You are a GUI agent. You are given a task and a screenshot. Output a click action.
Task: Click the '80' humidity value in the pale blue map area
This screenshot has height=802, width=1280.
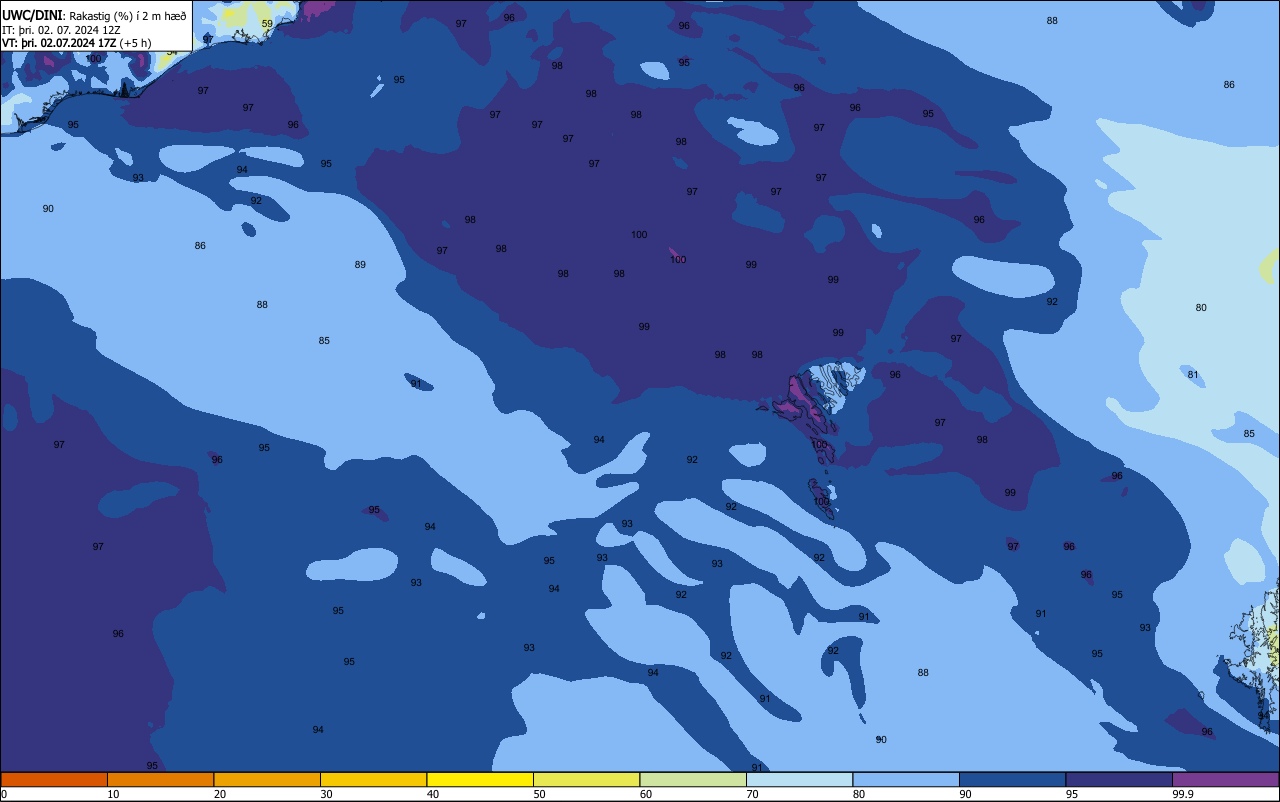click(1201, 307)
